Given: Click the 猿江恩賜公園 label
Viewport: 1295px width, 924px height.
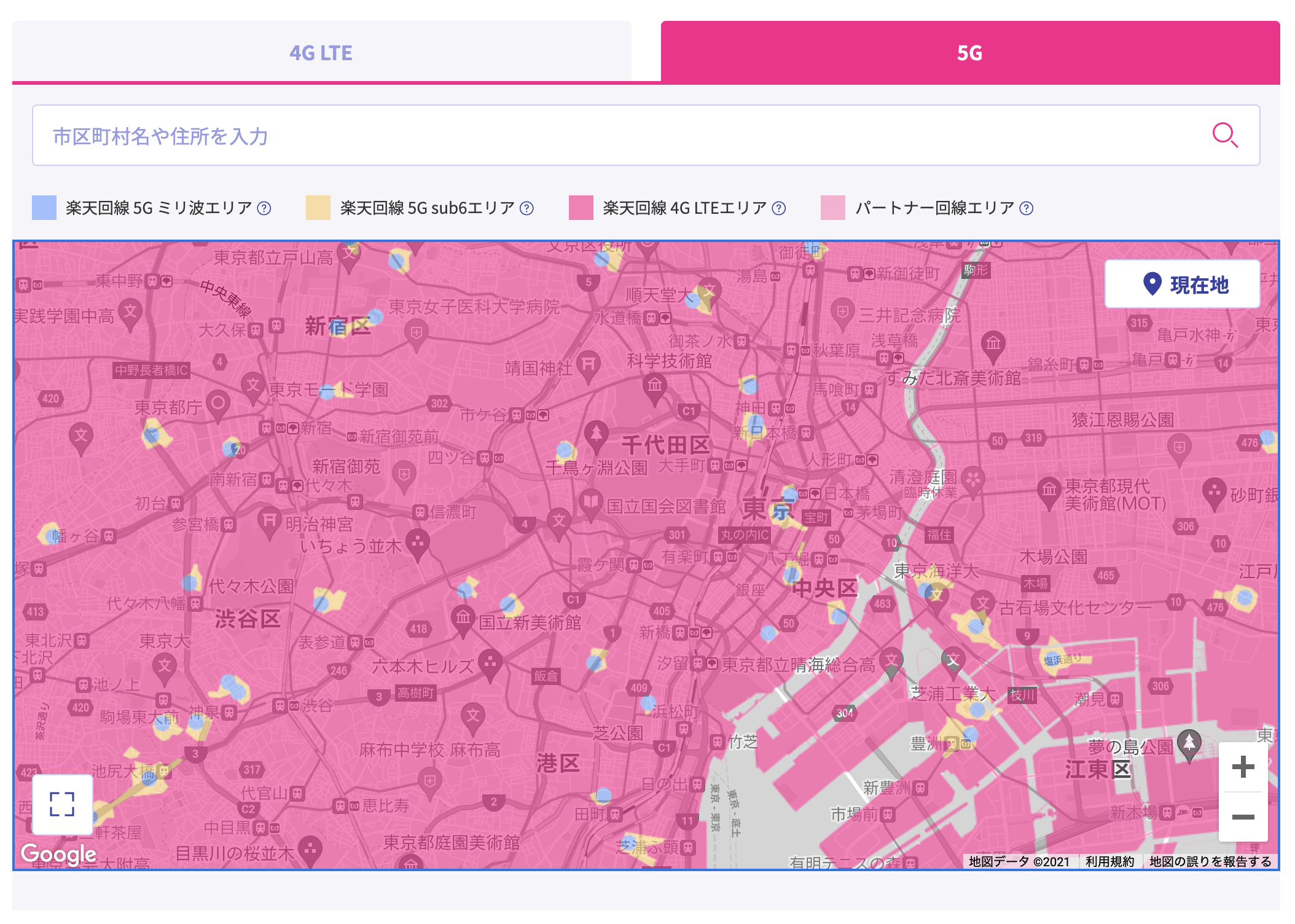Looking at the screenshot, I should click(x=1122, y=420).
